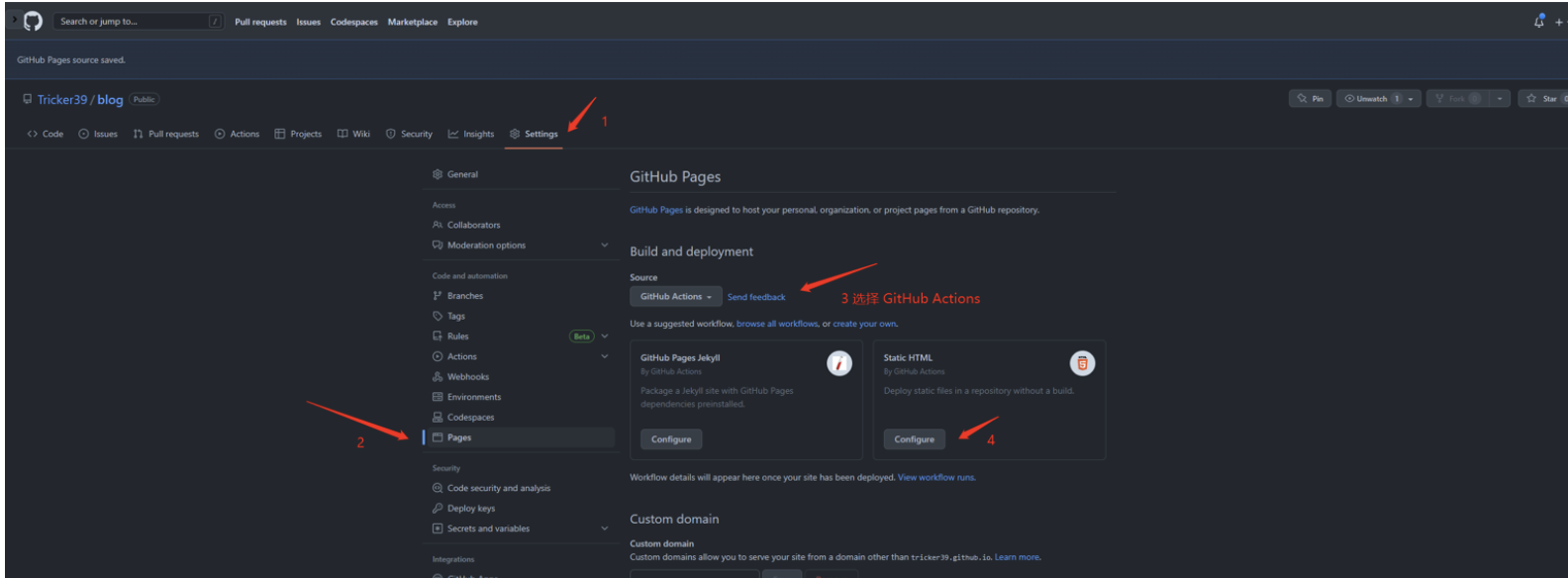Screen dimensions: 1568x578
Task: Open Marketplace in the top navigation
Action: tap(412, 22)
